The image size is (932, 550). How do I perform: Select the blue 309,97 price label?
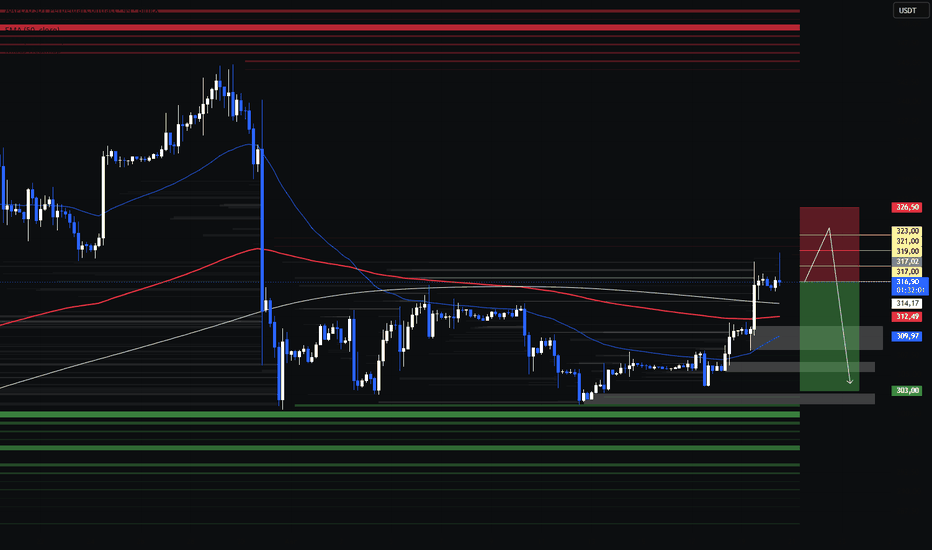[x=906, y=337]
